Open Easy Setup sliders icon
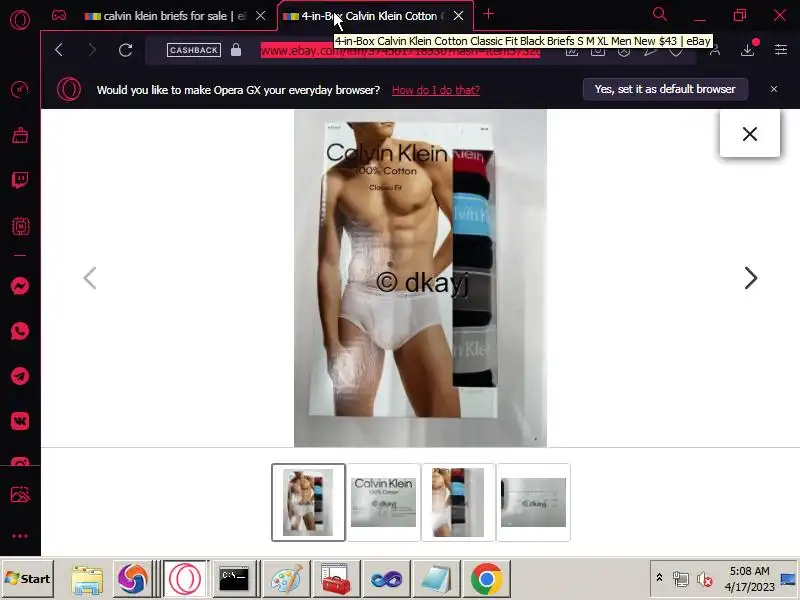Screen dimensions: 800x600 click(781, 49)
